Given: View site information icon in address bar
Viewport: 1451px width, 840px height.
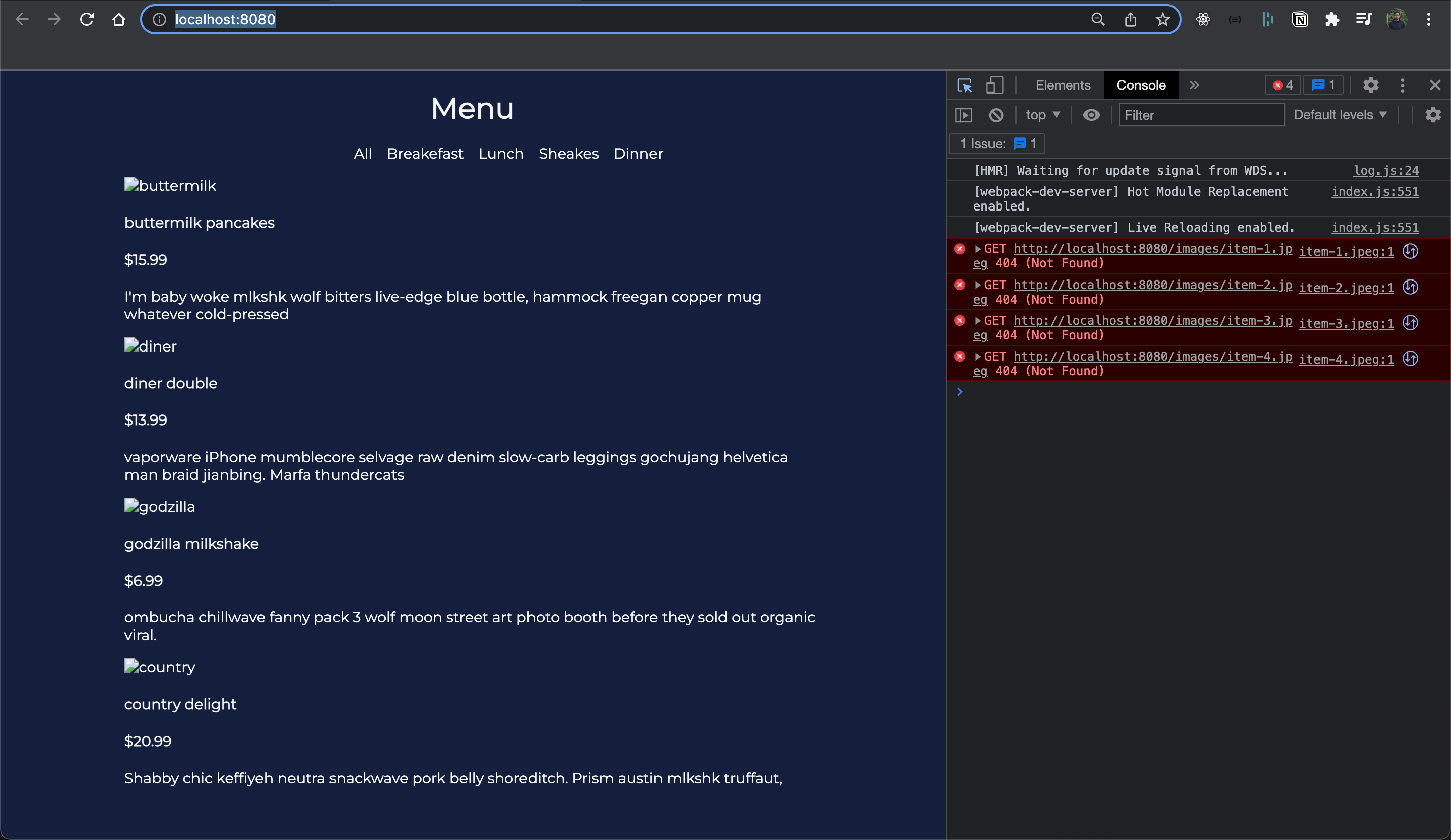Looking at the screenshot, I should pyautogui.click(x=160, y=19).
